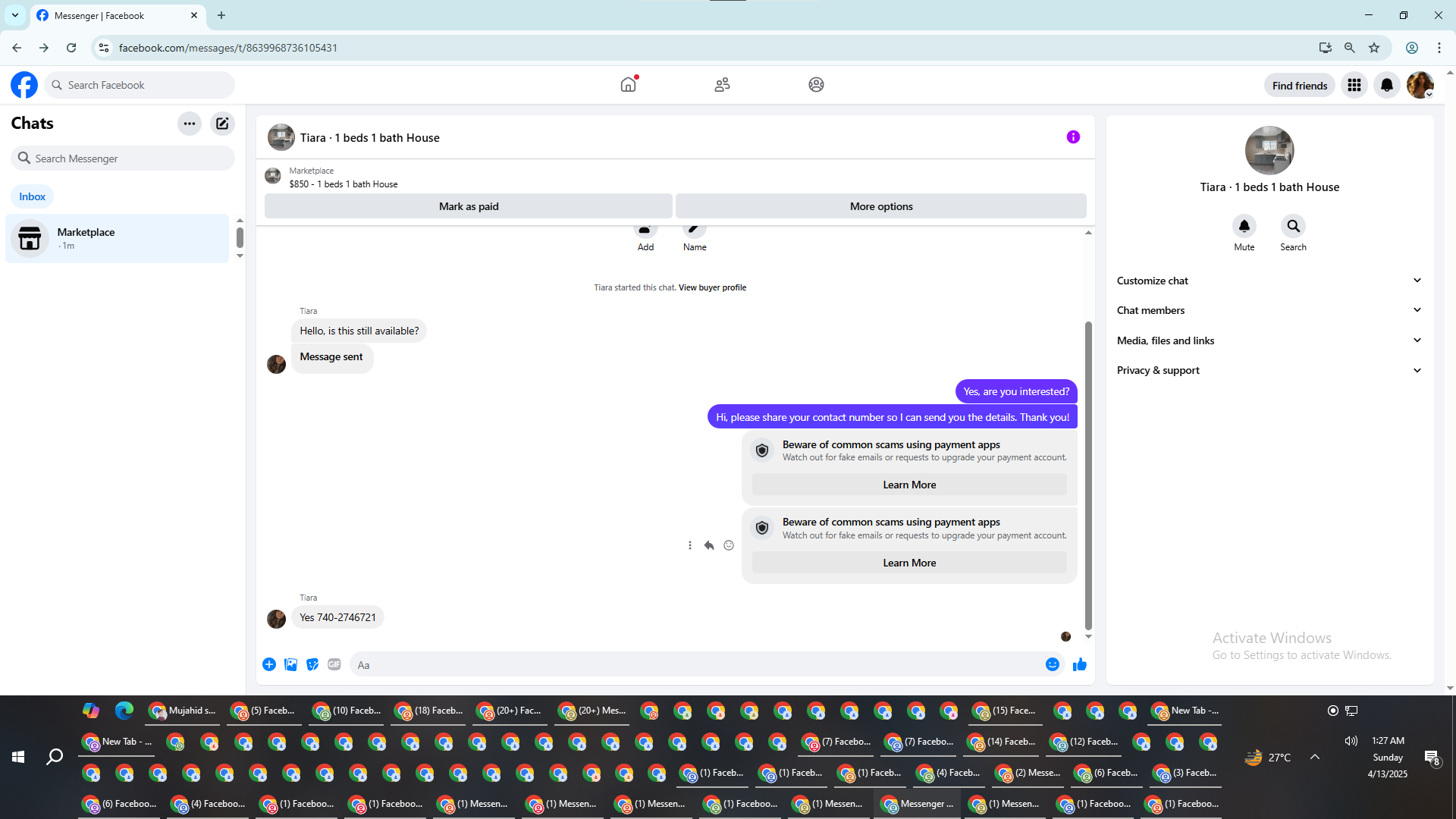Expand Media, files and links section

coord(1269,340)
